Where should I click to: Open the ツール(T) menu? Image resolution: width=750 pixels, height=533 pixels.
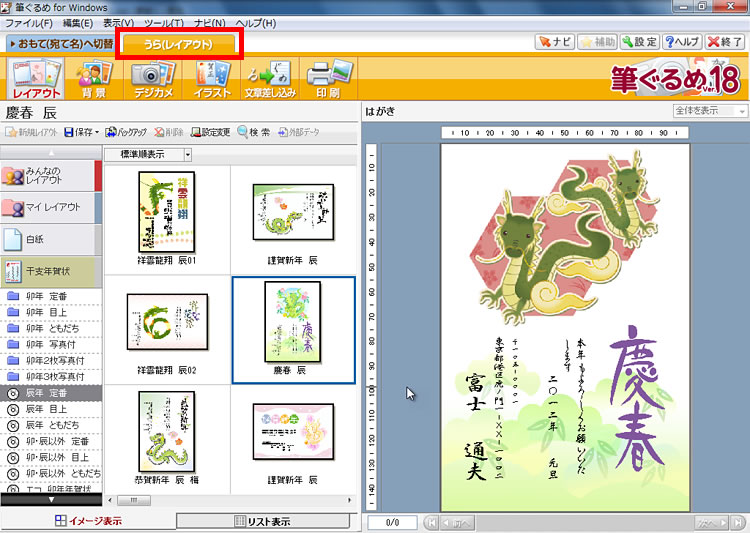point(164,23)
